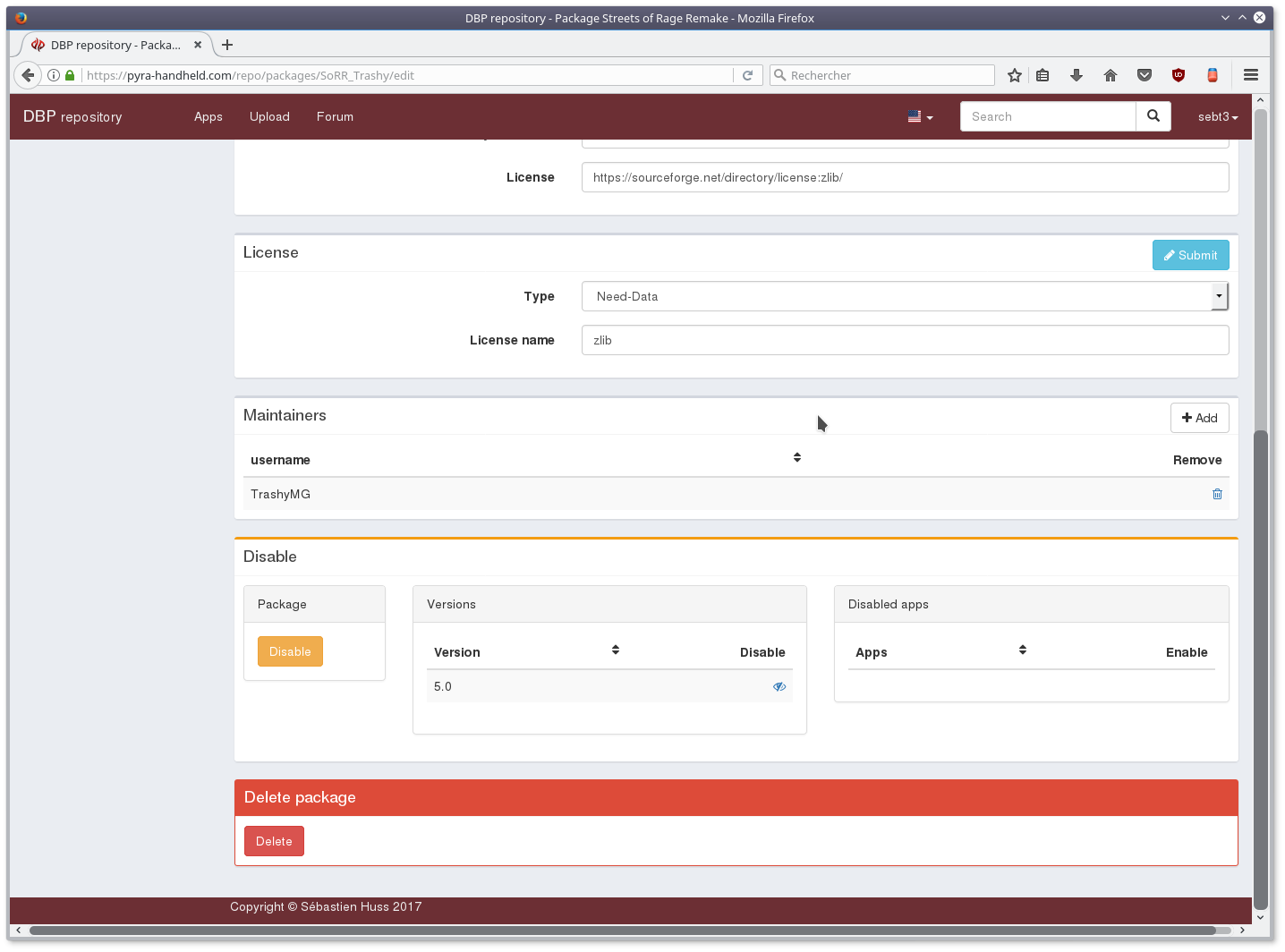
Task: Bookmark this page with the star icon
Action: (x=1015, y=76)
